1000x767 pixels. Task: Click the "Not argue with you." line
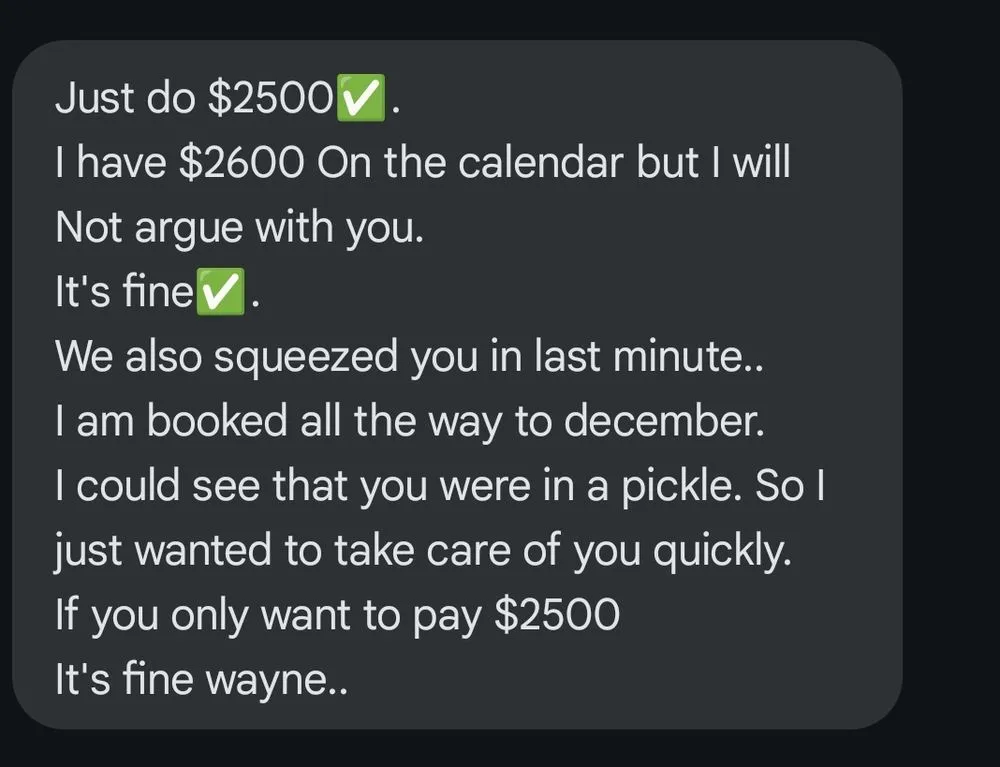pyautogui.click(x=240, y=228)
